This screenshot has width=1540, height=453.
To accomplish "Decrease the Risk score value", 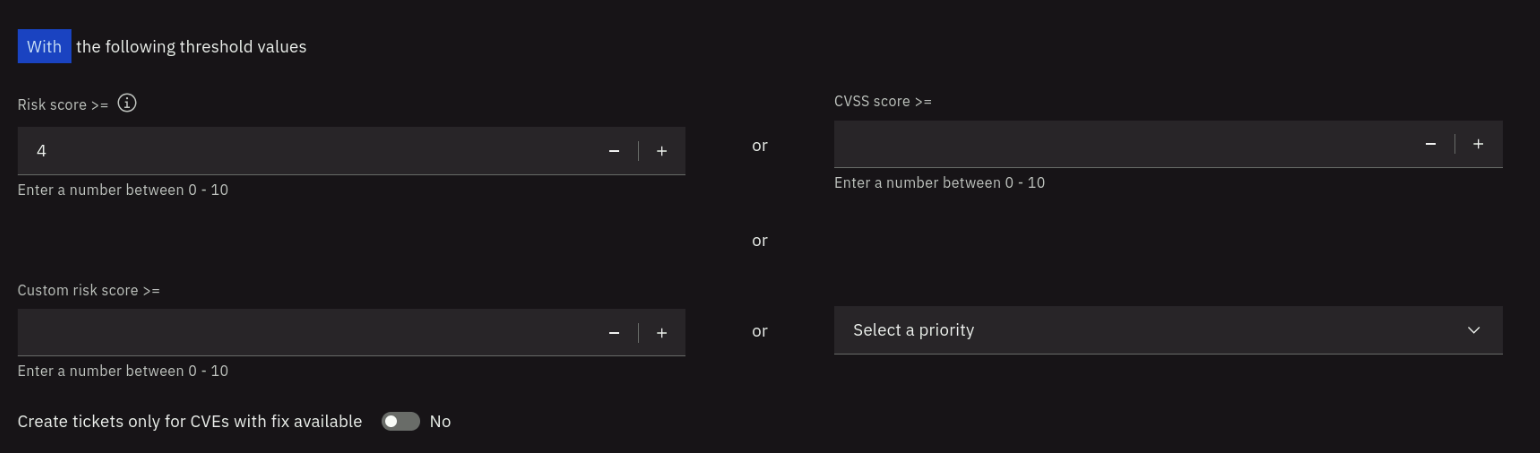I will tap(614, 151).
